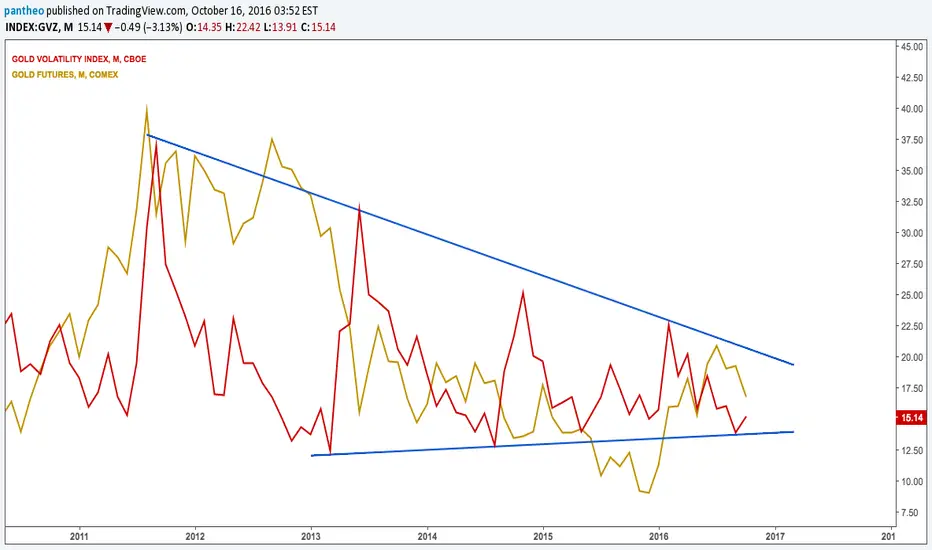Click the GOLD FUTURES, M, COMEX legend label
Image resolution: width=932 pixels, height=550 pixels.
(x=65, y=74)
